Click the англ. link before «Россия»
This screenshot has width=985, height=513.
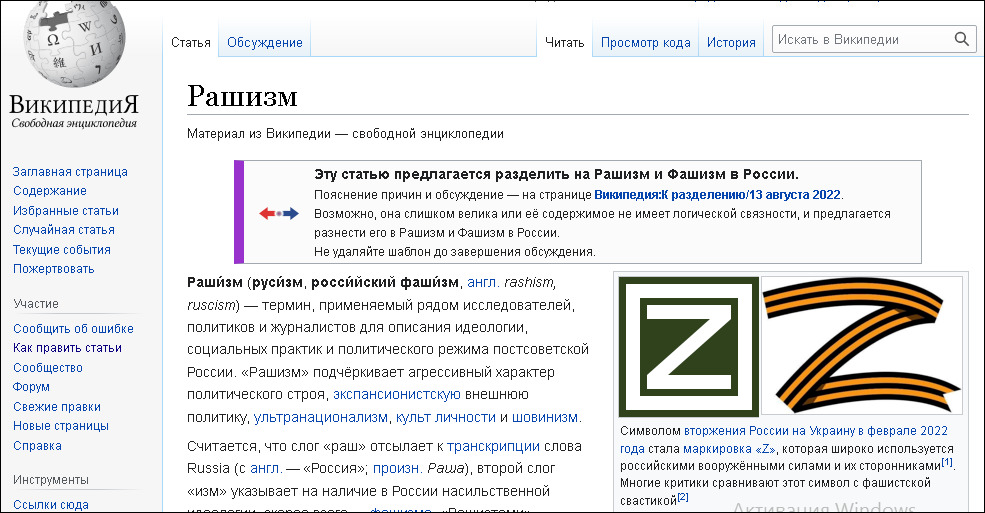click(266, 468)
